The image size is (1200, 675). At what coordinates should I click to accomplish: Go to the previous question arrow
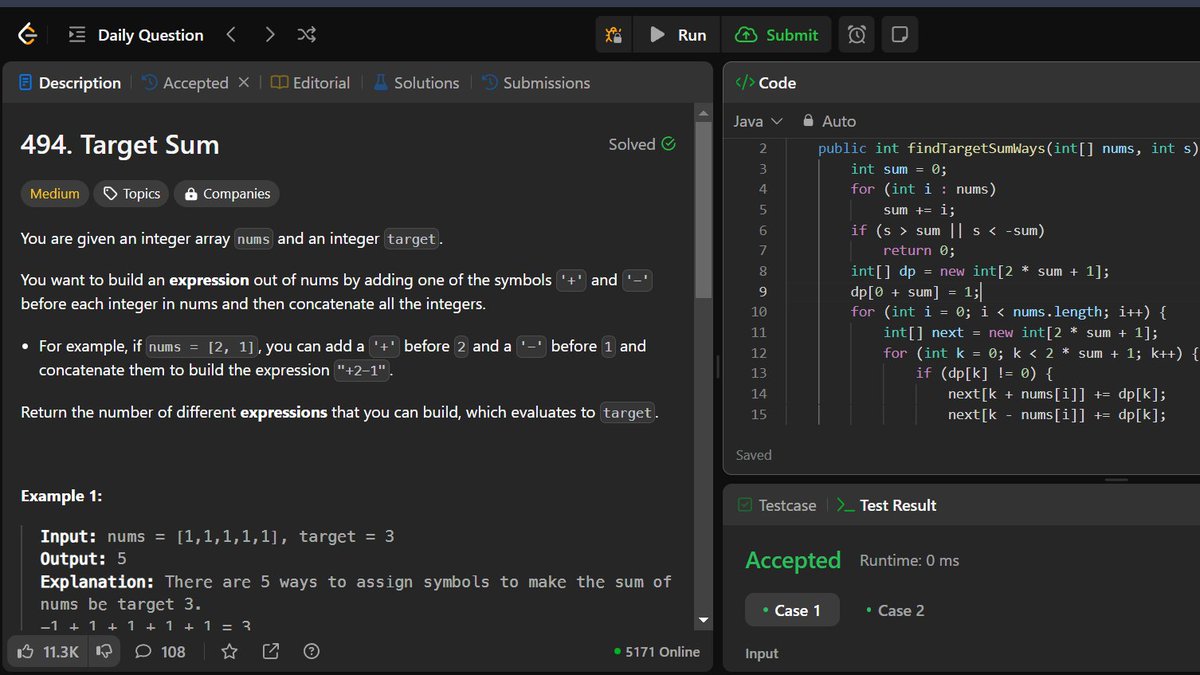(x=231, y=35)
